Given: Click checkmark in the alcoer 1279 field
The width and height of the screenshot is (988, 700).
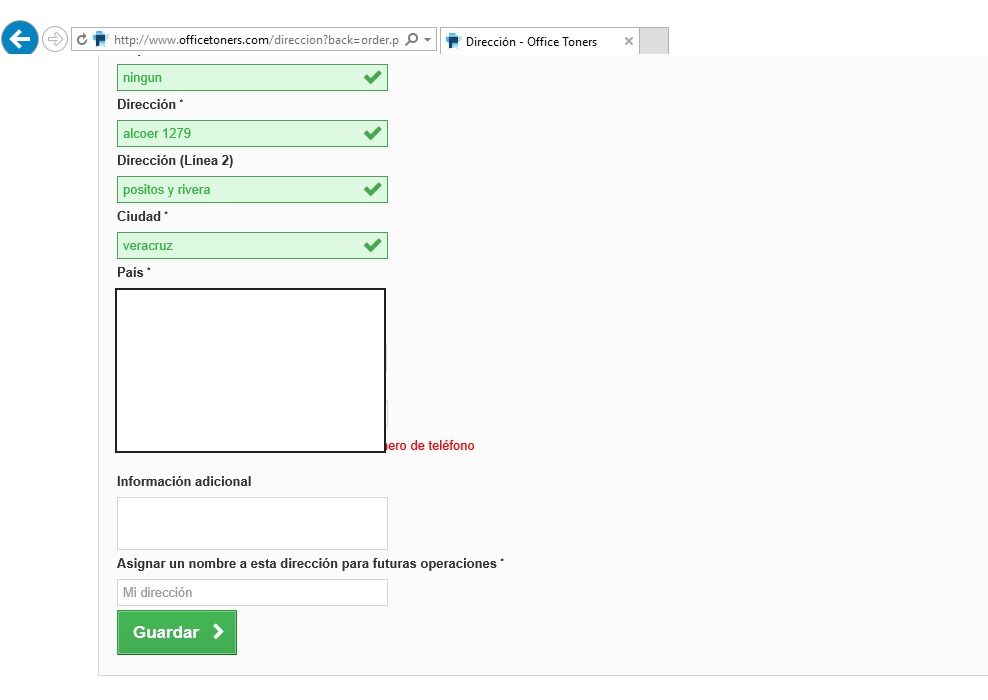Looking at the screenshot, I should tap(372, 133).
